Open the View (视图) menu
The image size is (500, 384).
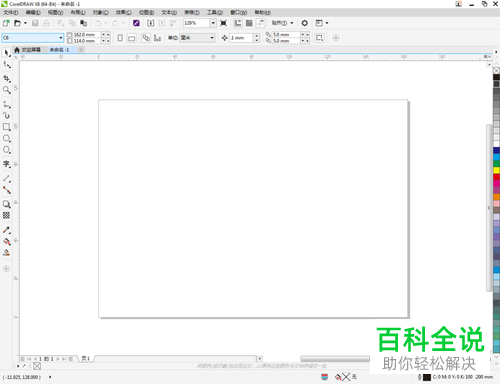click(x=55, y=12)
